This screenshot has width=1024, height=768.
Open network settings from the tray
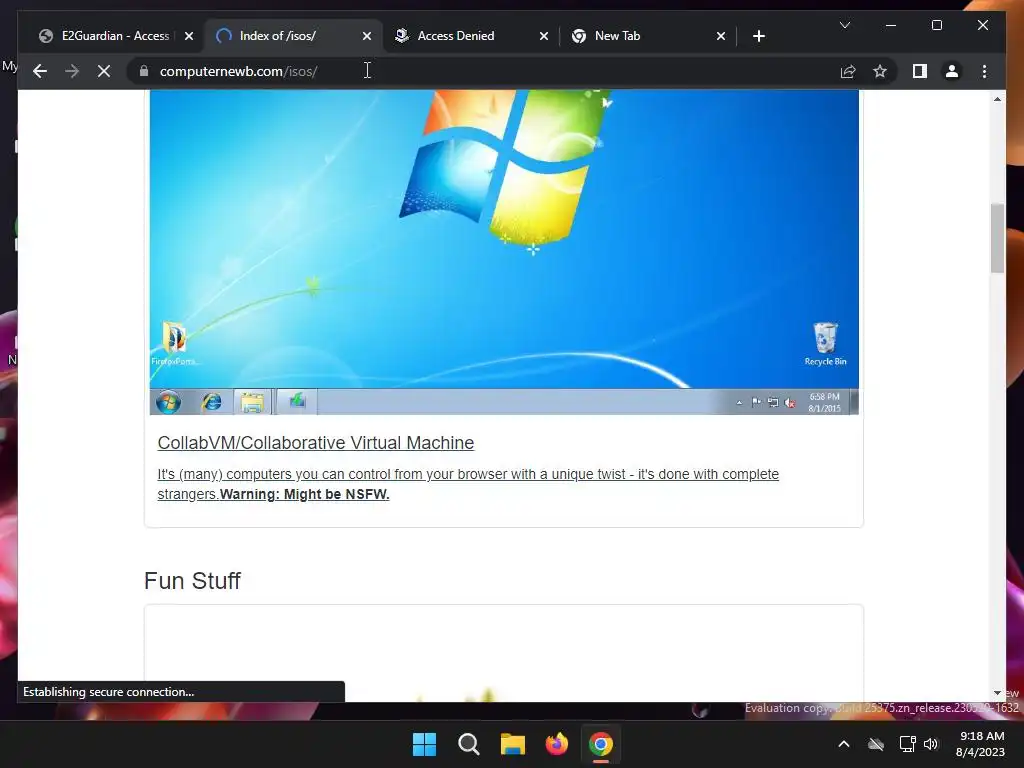pyautogui.click(x=907, y=744)
